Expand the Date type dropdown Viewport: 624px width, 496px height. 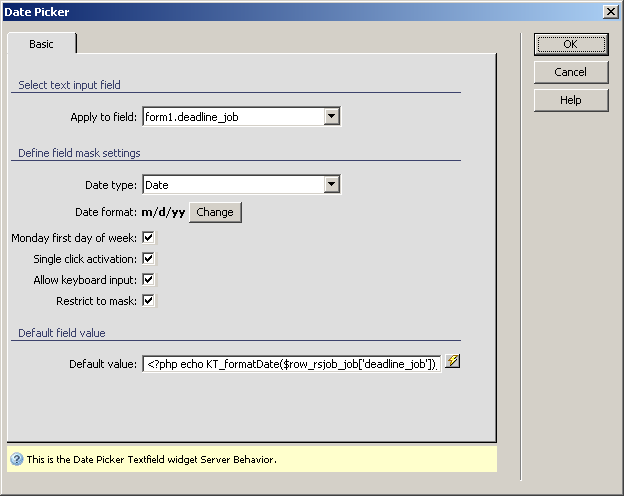pyautogui.click(x=332, y=185)
